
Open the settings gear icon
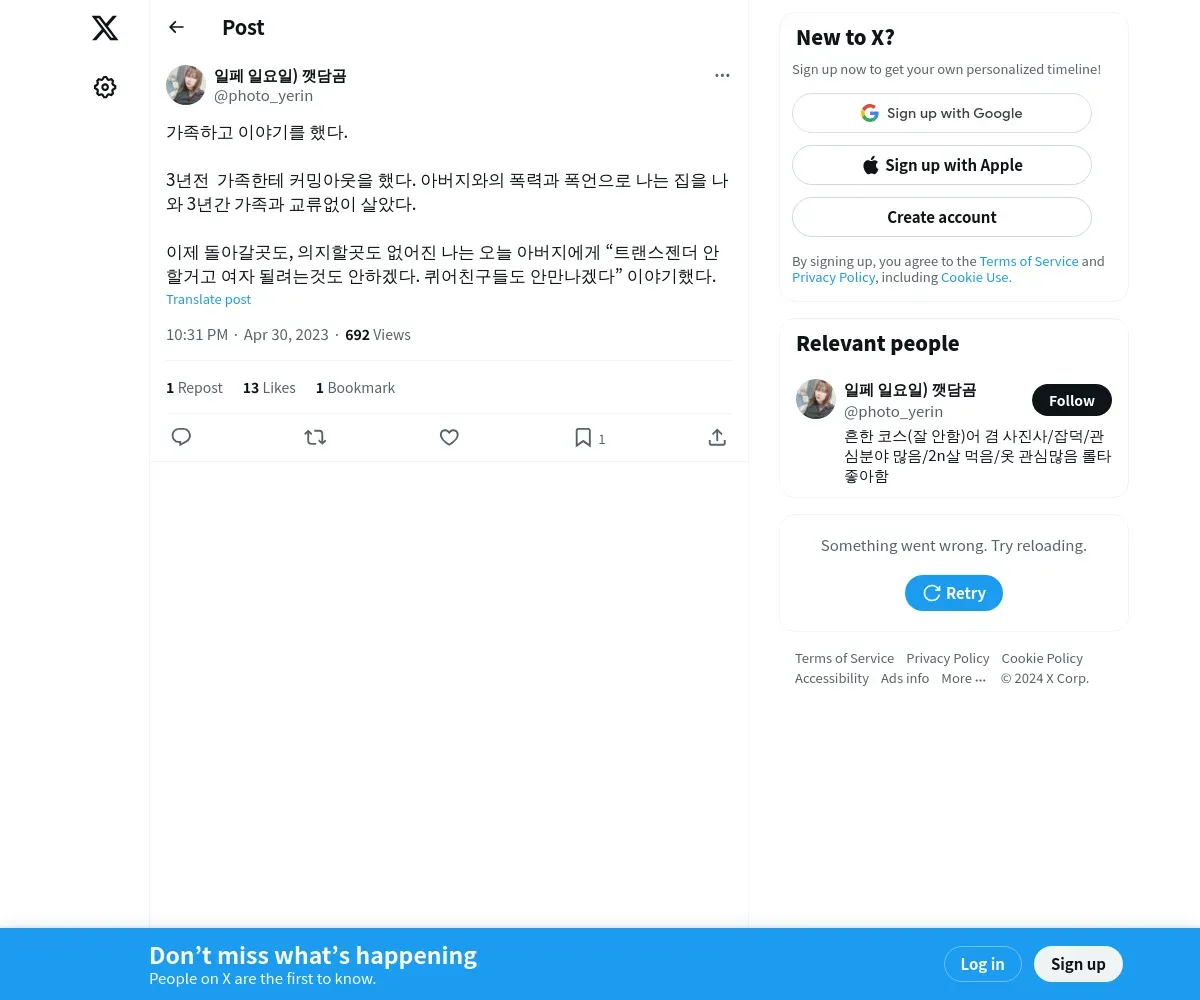point(105,87)
